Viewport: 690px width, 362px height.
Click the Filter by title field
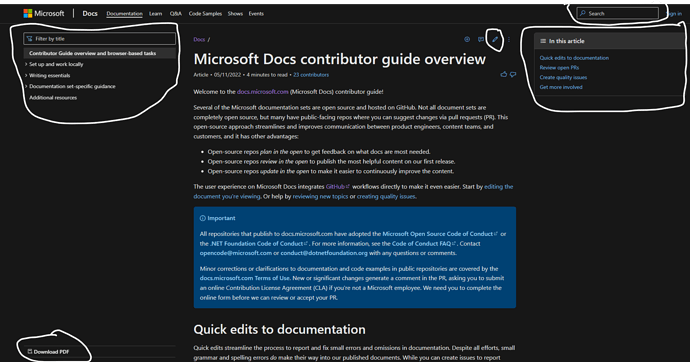click(99, 39)
